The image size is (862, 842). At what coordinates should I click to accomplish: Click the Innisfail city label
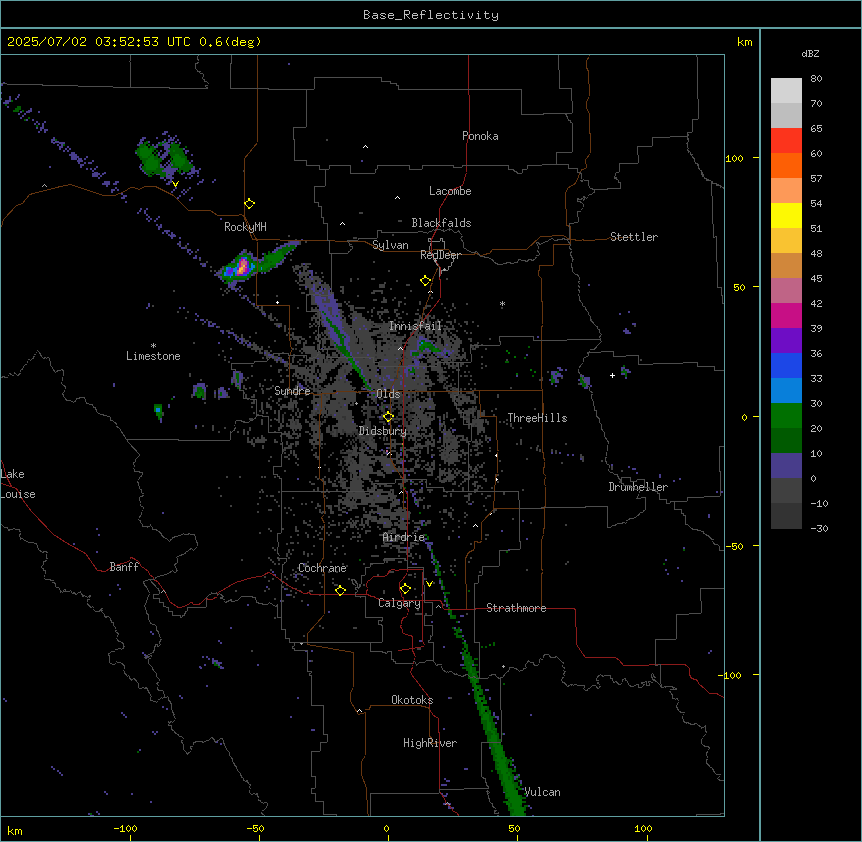coord(415,326)
